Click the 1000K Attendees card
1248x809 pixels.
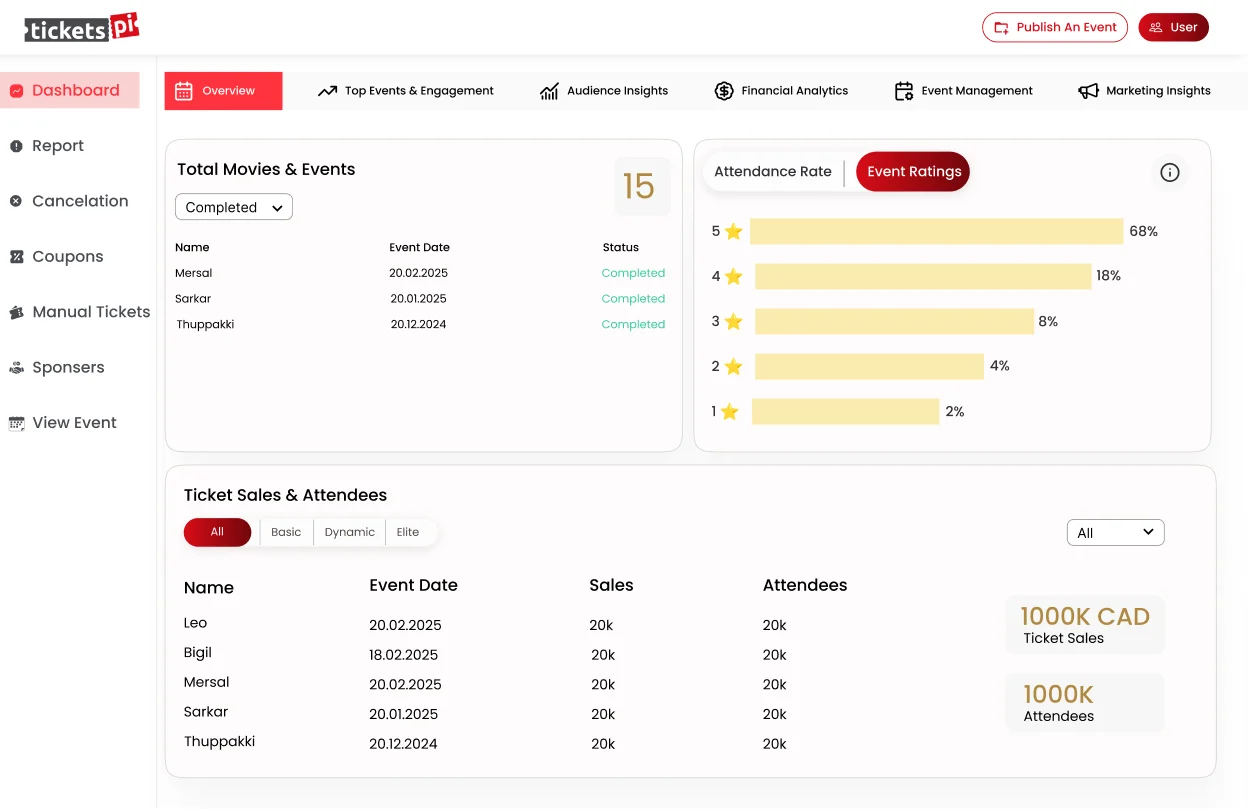pyautogui.click(x=1085, y=703)
